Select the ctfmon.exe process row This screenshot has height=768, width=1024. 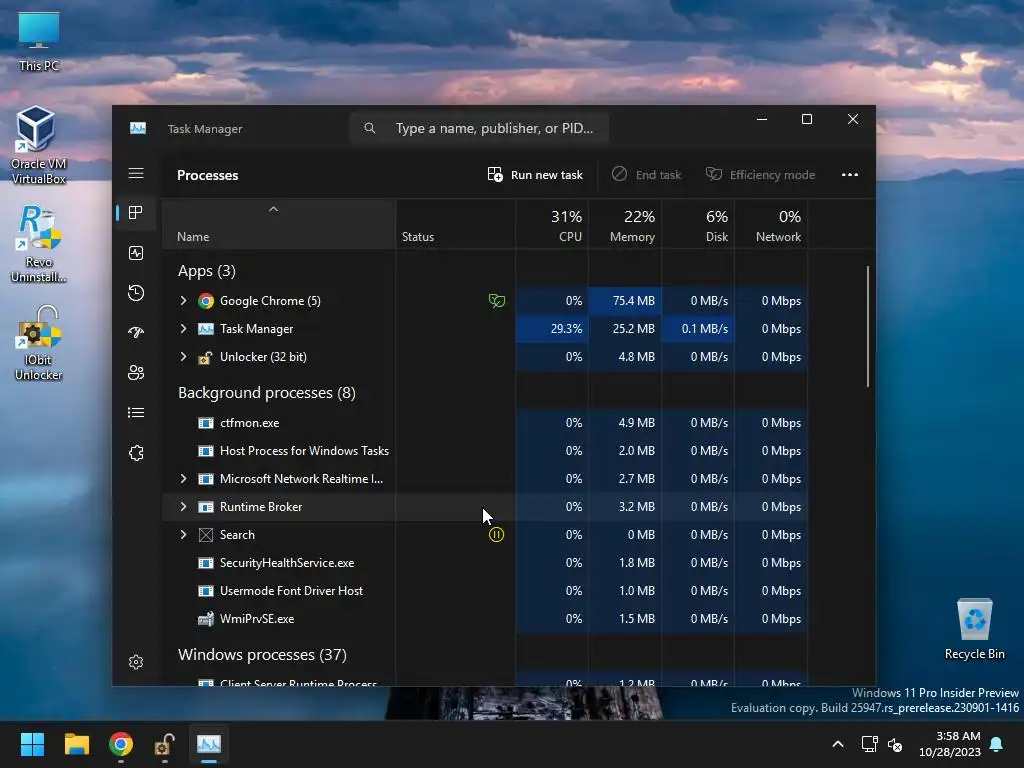[x=485, y=423]
